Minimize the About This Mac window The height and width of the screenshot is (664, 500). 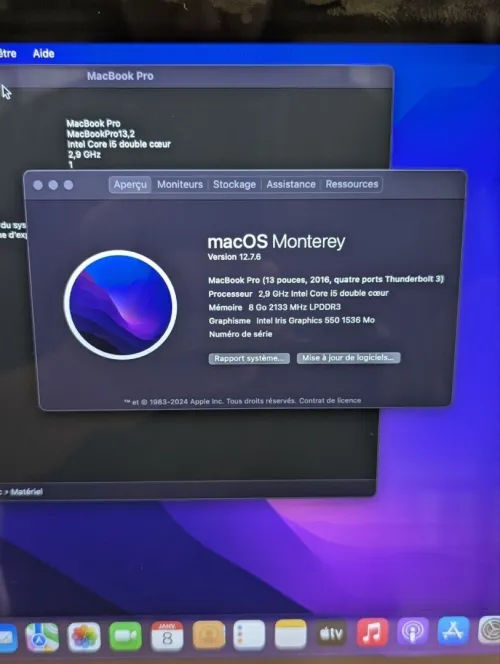[53, 185]
